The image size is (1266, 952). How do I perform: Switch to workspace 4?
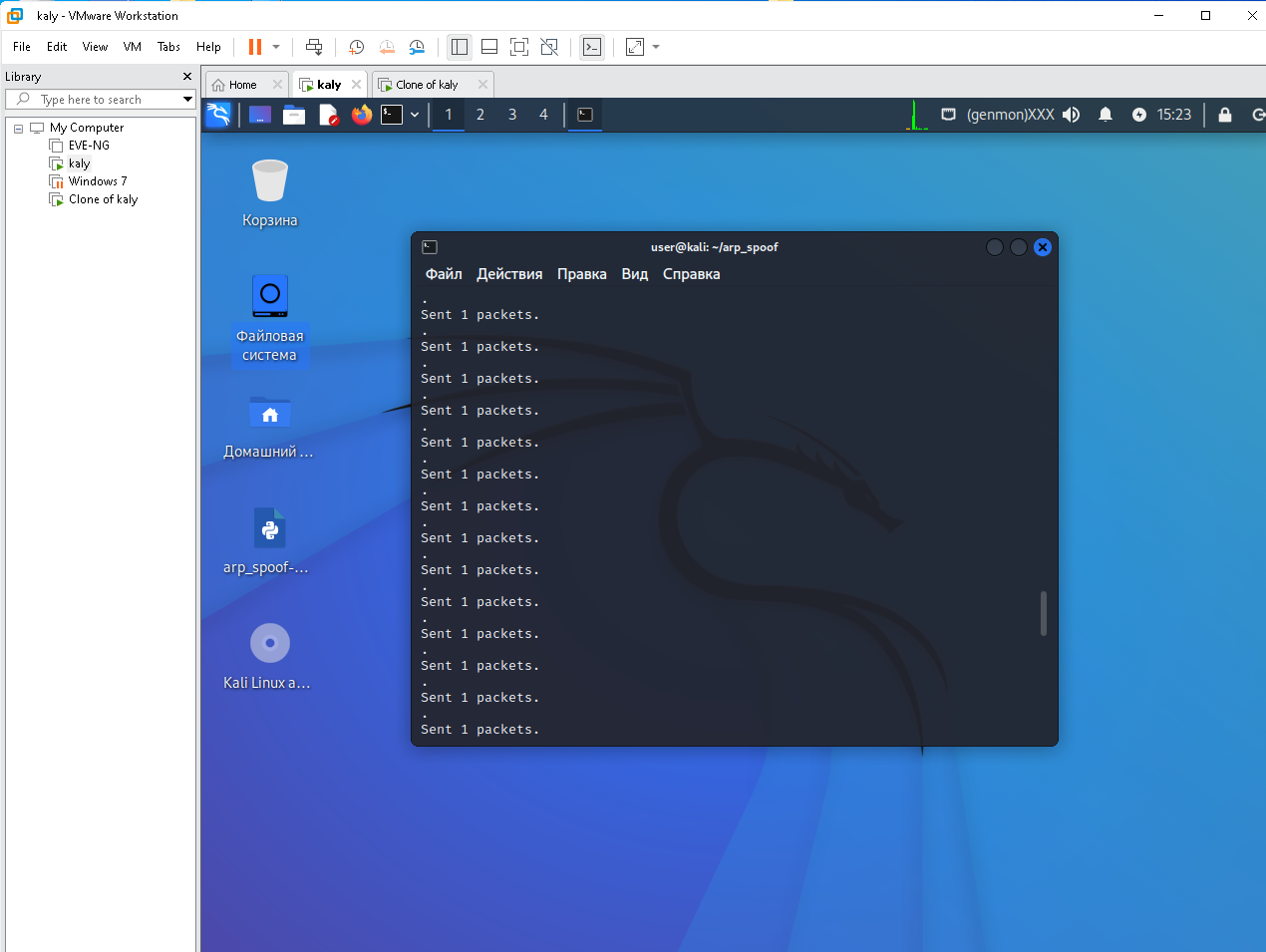pos(543,115)
